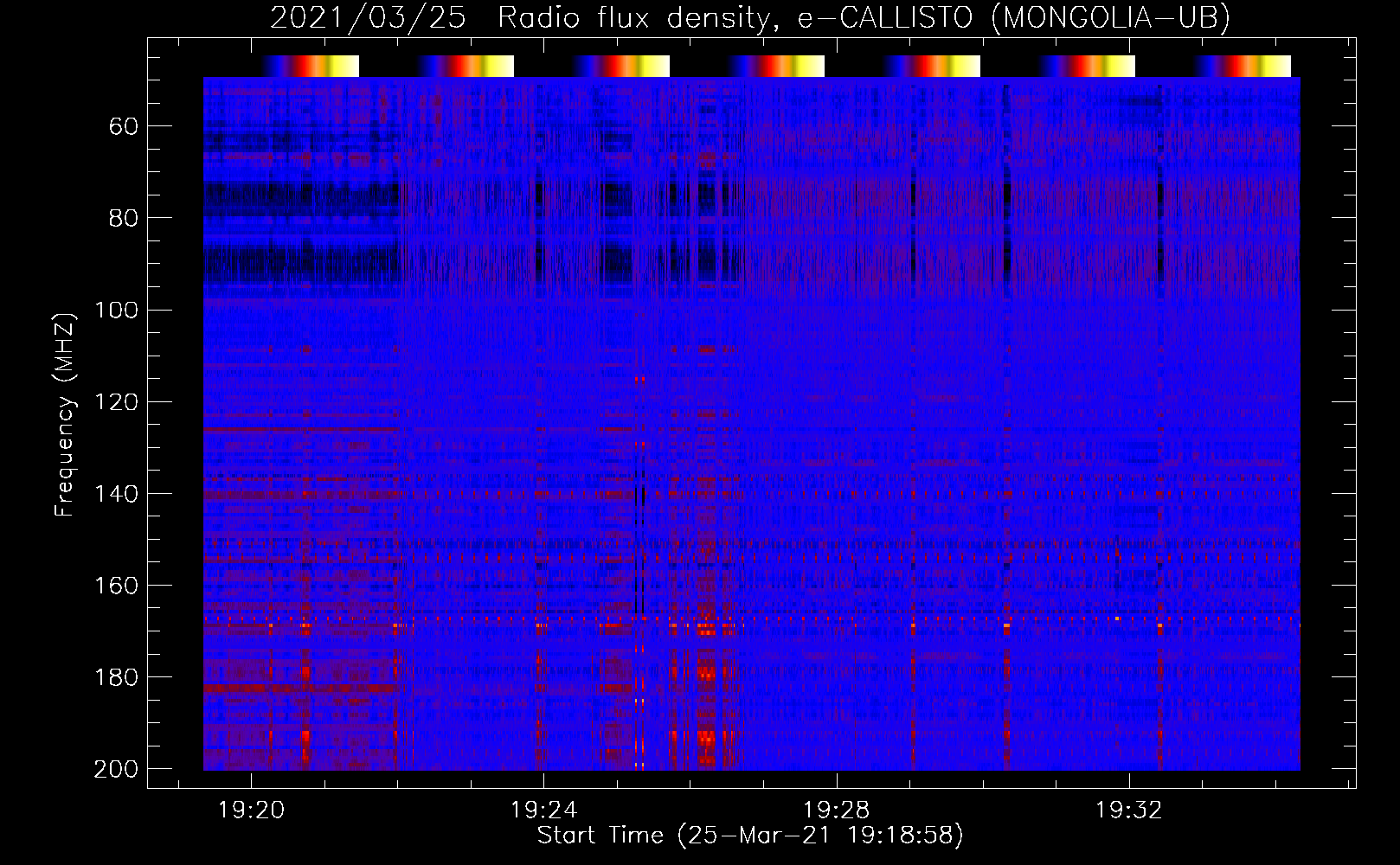The image size is (1400, 865).
Task: Click the last color bar at the top right
Action: pyautogui.click(x=1243, y=66)
